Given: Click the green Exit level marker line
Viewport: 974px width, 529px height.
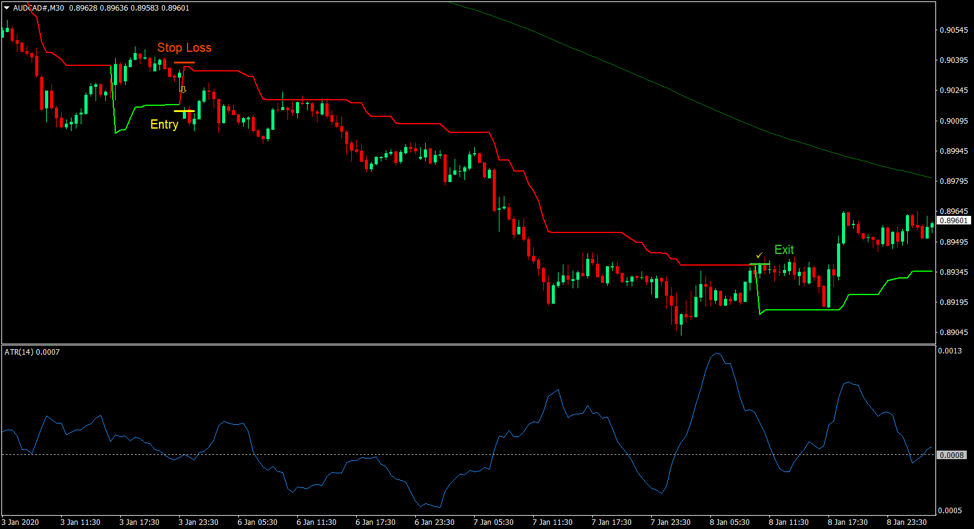Looking at the screenshot, I should click(760, 264).
